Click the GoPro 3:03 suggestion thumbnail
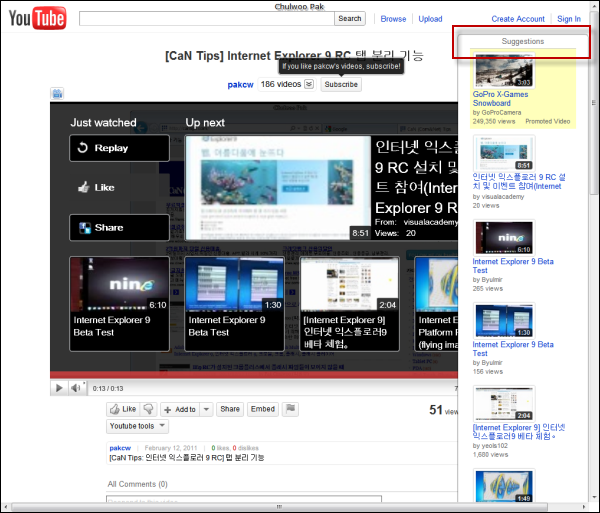600x513 pixels. pyautogui.click(x=504, y=70)
